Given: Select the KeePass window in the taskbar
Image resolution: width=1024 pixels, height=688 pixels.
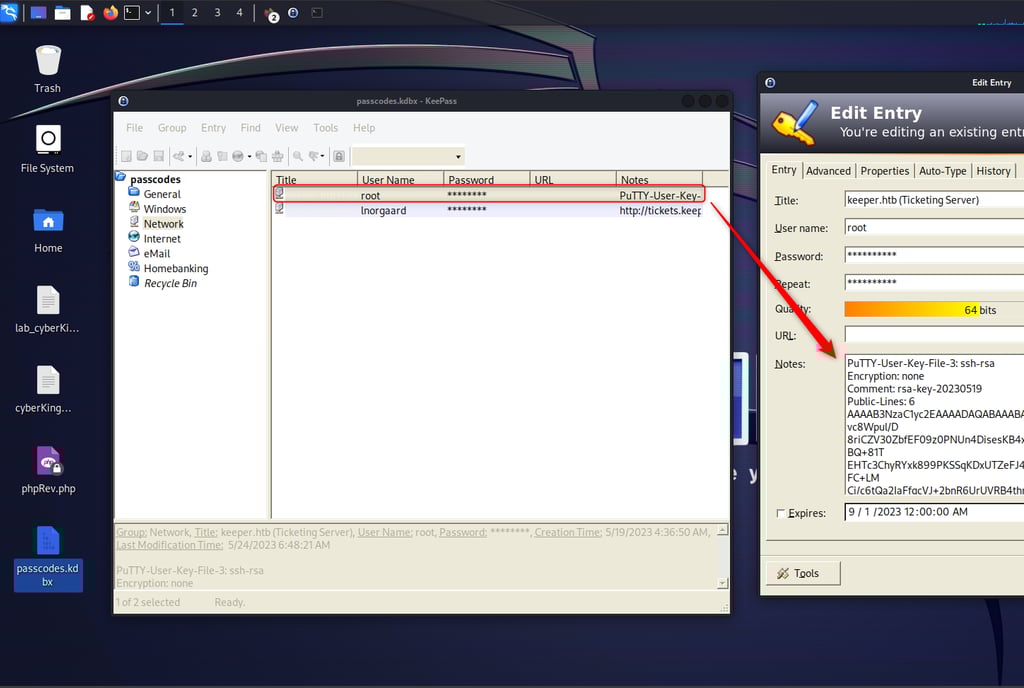Looking at the screenshot, I should (293, 12).
